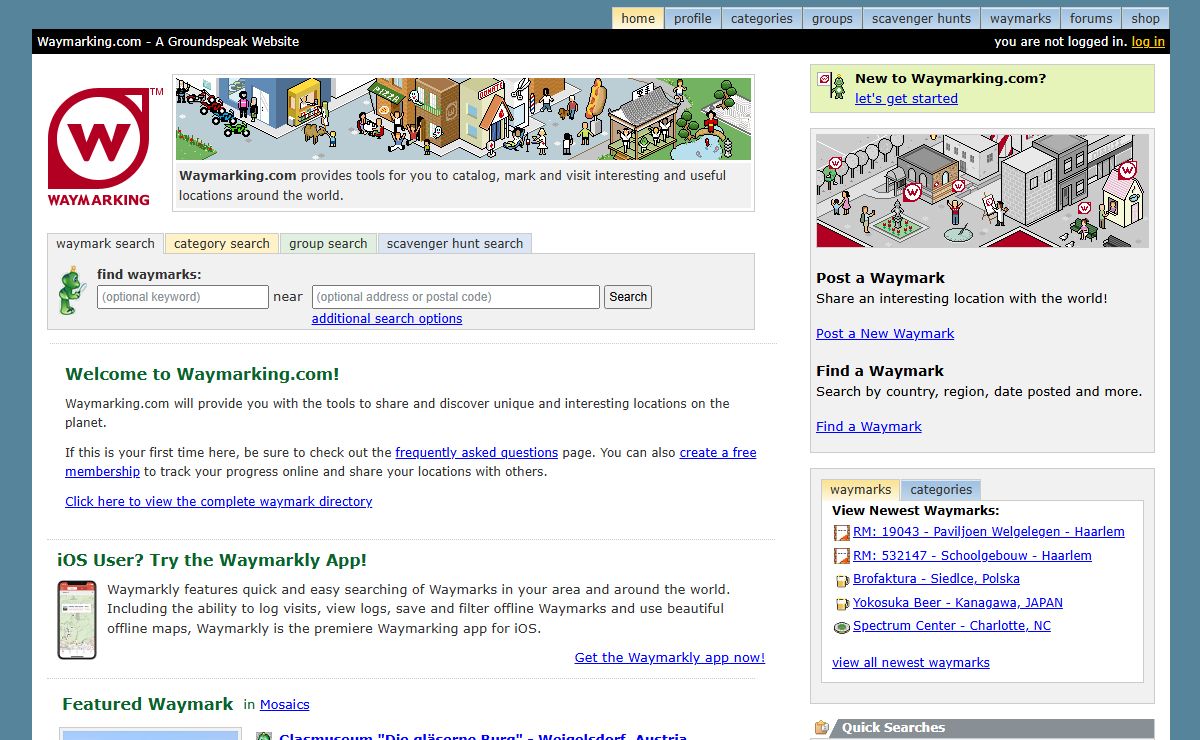
Task: Click the icon next to New to Waymarking.com
Action: 832,86
